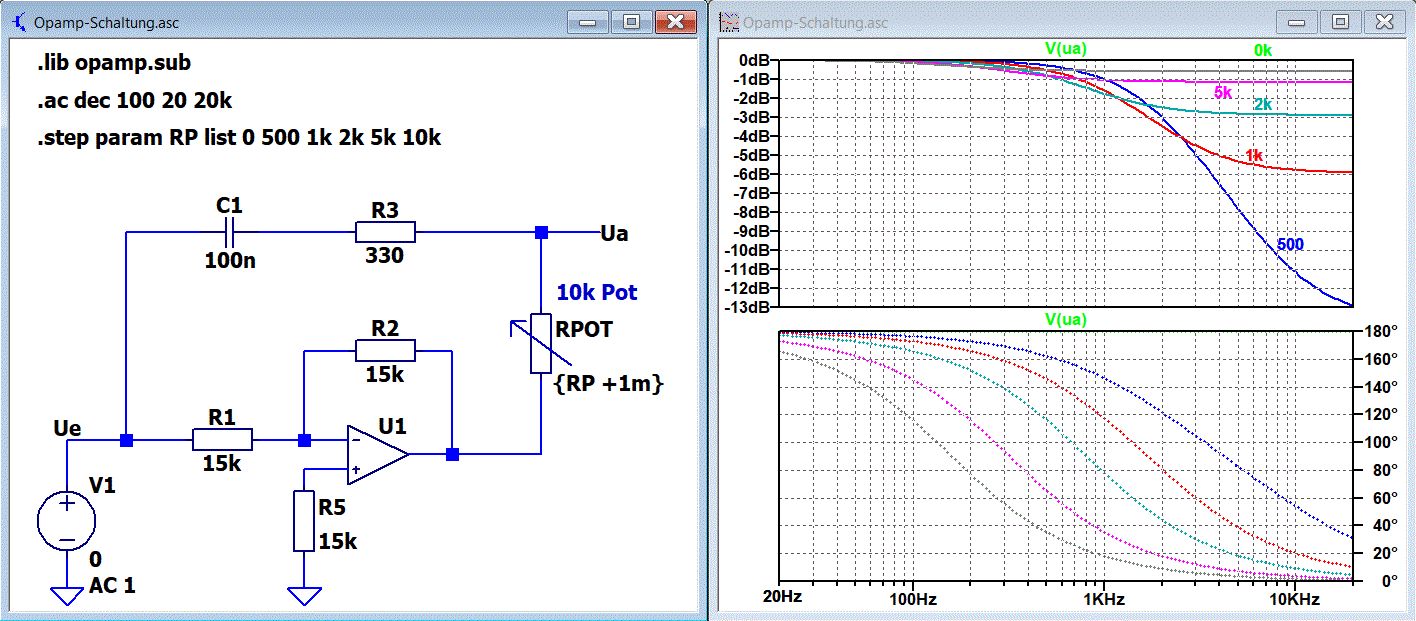
Task: Maximize the schematic window
Action: coord(631,21)
